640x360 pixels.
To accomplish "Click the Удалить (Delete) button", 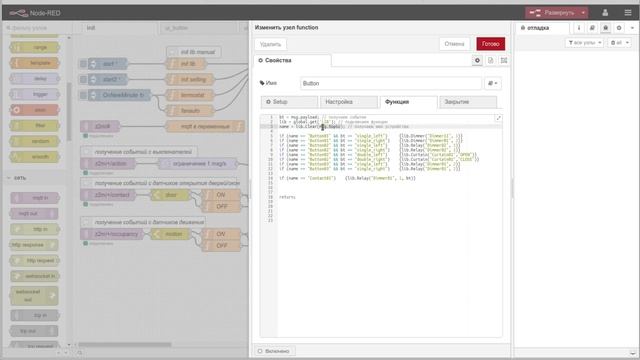I will coord(270,44).
